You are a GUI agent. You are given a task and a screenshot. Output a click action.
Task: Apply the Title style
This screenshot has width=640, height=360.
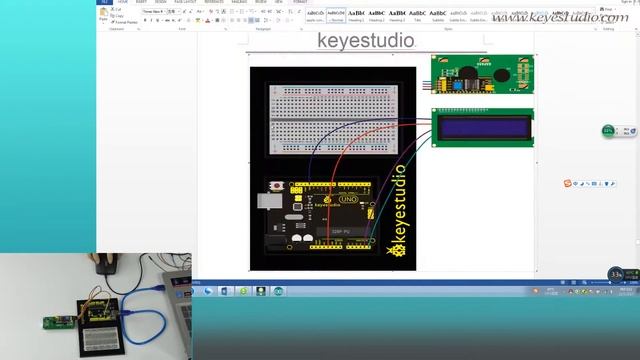418,15
